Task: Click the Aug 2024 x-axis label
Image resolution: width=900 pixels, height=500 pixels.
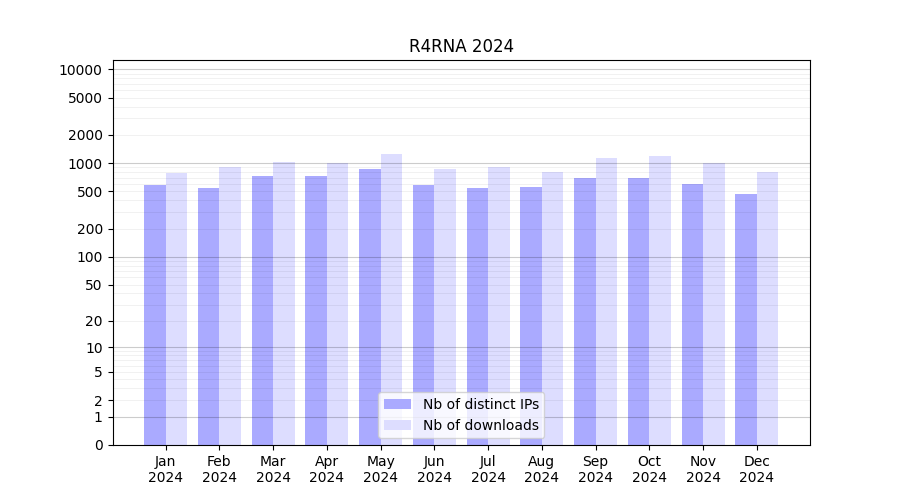Action: [x=542, y=469]
